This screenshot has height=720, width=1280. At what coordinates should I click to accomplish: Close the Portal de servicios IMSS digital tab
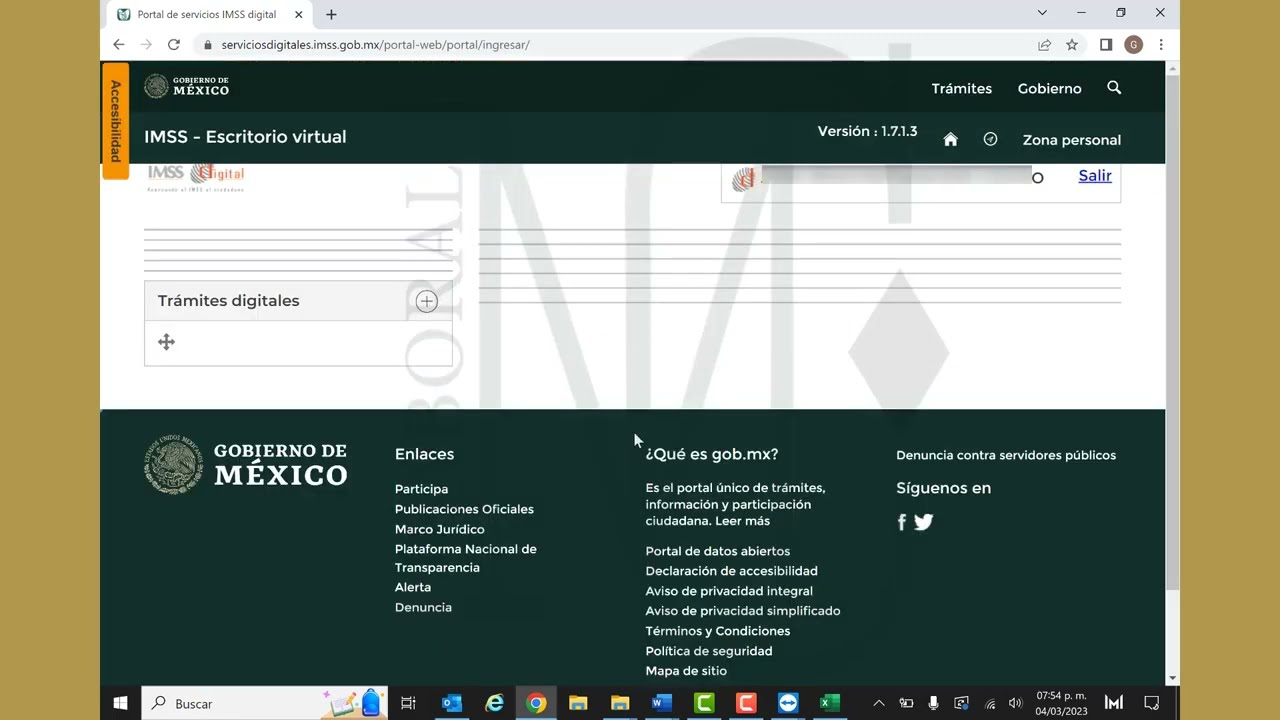(x=298, y=14)
